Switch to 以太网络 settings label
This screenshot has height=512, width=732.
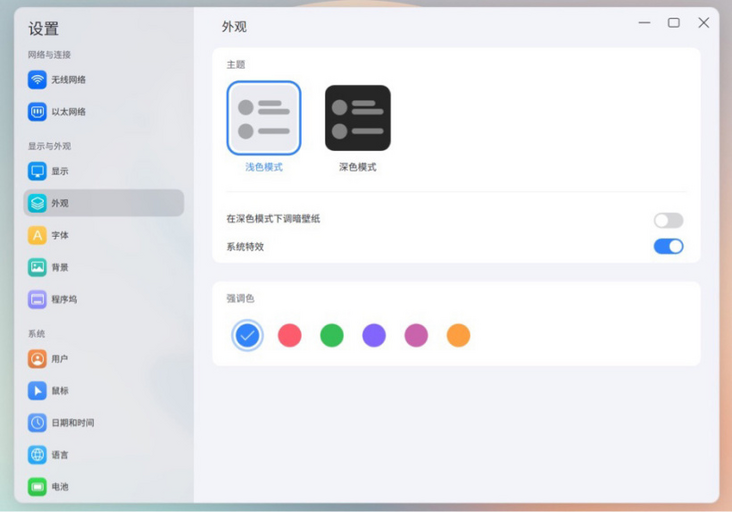tap(69, 112)
